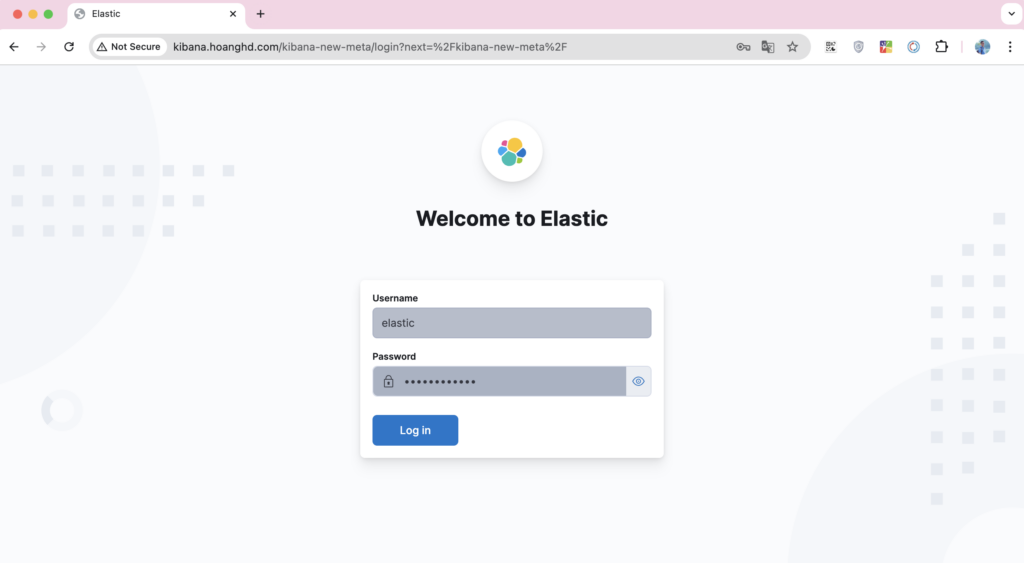Open the QR code extension icon
The width and height of the screenshot is (1024, 563).
[x=831, y=46]
